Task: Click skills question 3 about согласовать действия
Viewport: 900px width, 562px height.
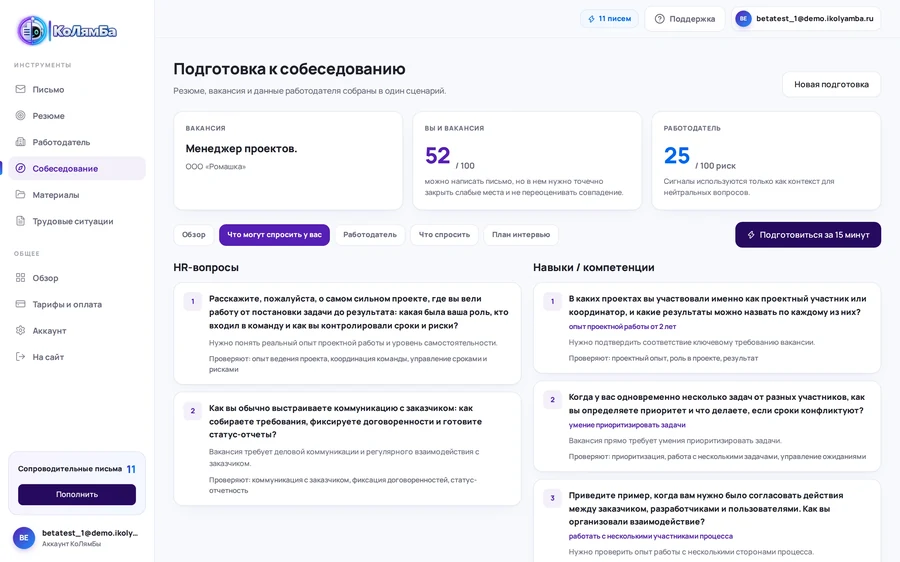Action: (x=707, y=521)
